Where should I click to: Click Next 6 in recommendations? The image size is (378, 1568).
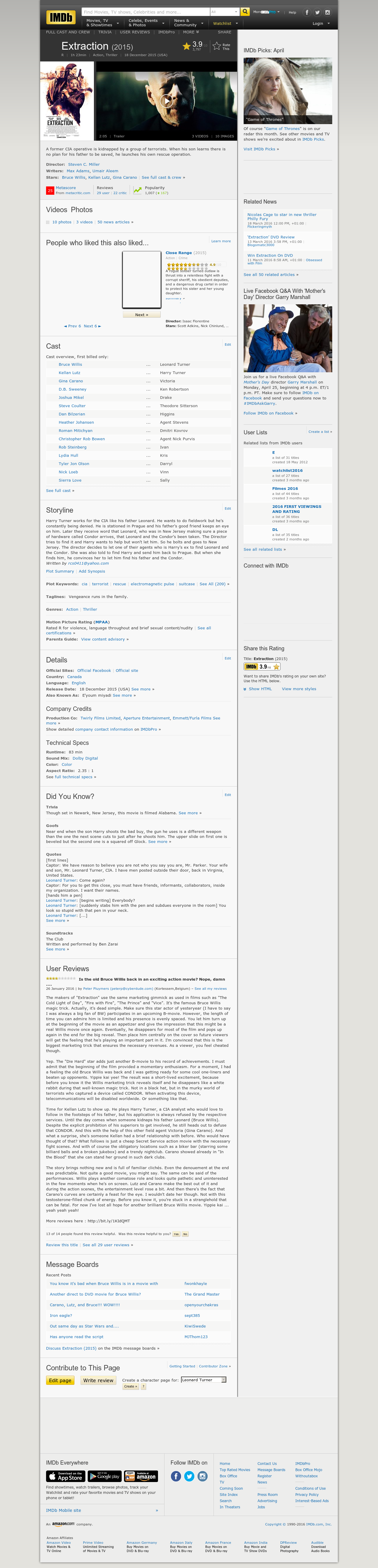click(92, 326)
